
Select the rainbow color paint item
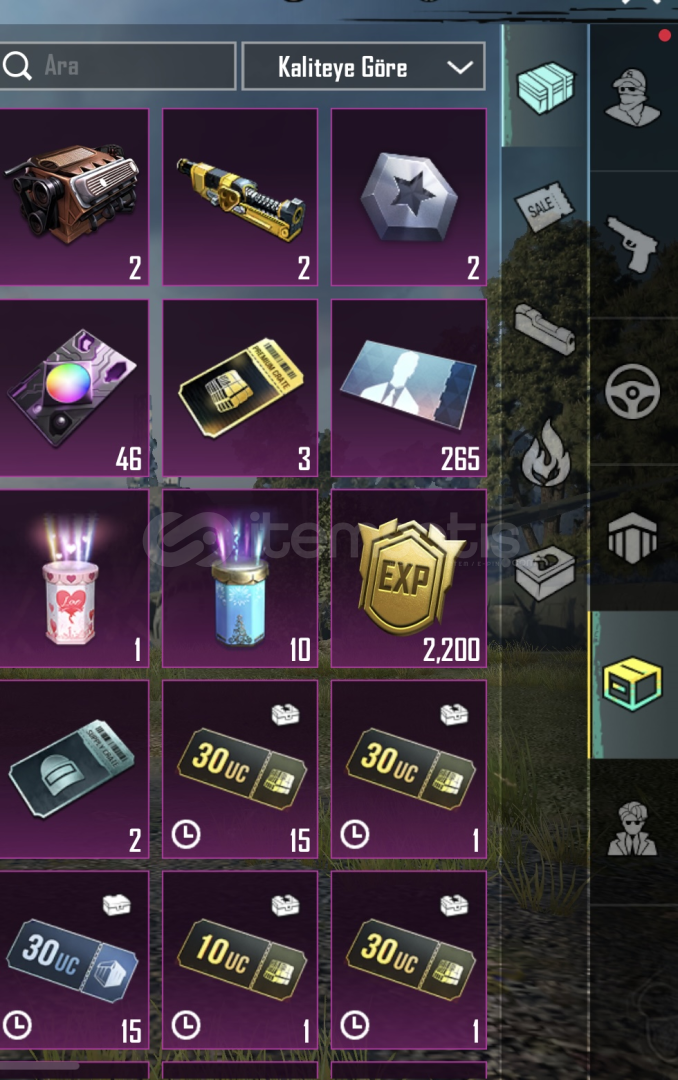(x=73, y=388)
